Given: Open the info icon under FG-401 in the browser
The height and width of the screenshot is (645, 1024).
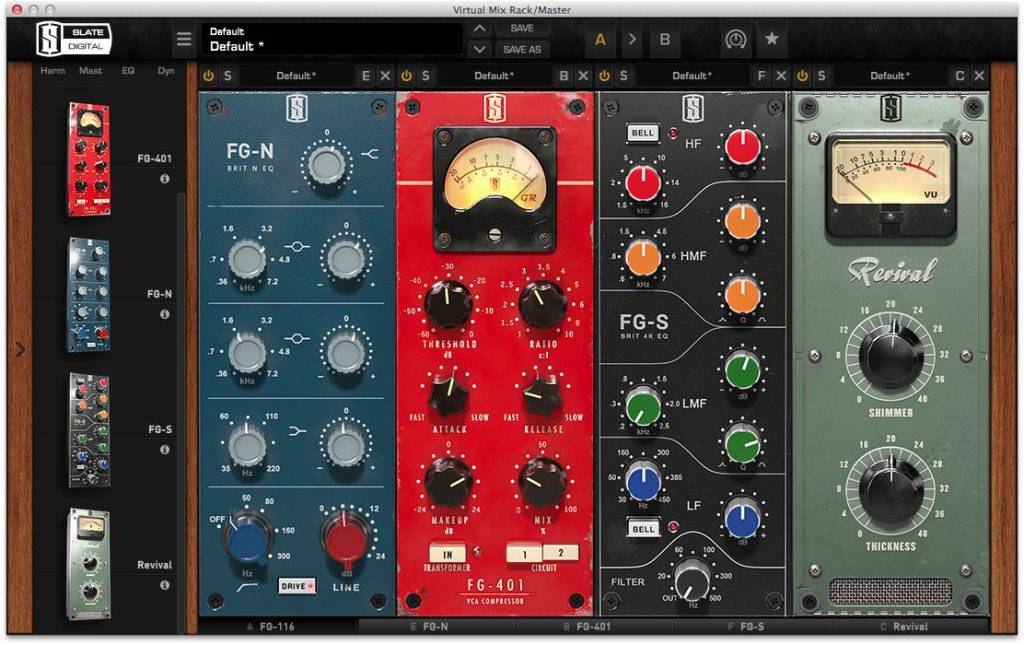Looking at the screenshot, I should (x=164, y=179).
